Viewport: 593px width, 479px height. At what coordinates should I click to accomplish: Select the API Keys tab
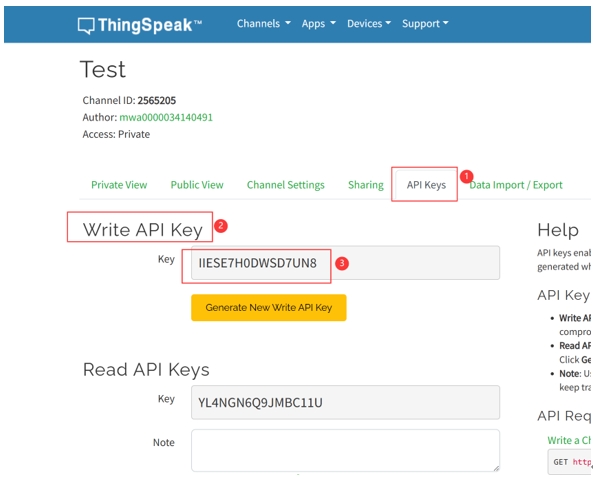point(426,185)
